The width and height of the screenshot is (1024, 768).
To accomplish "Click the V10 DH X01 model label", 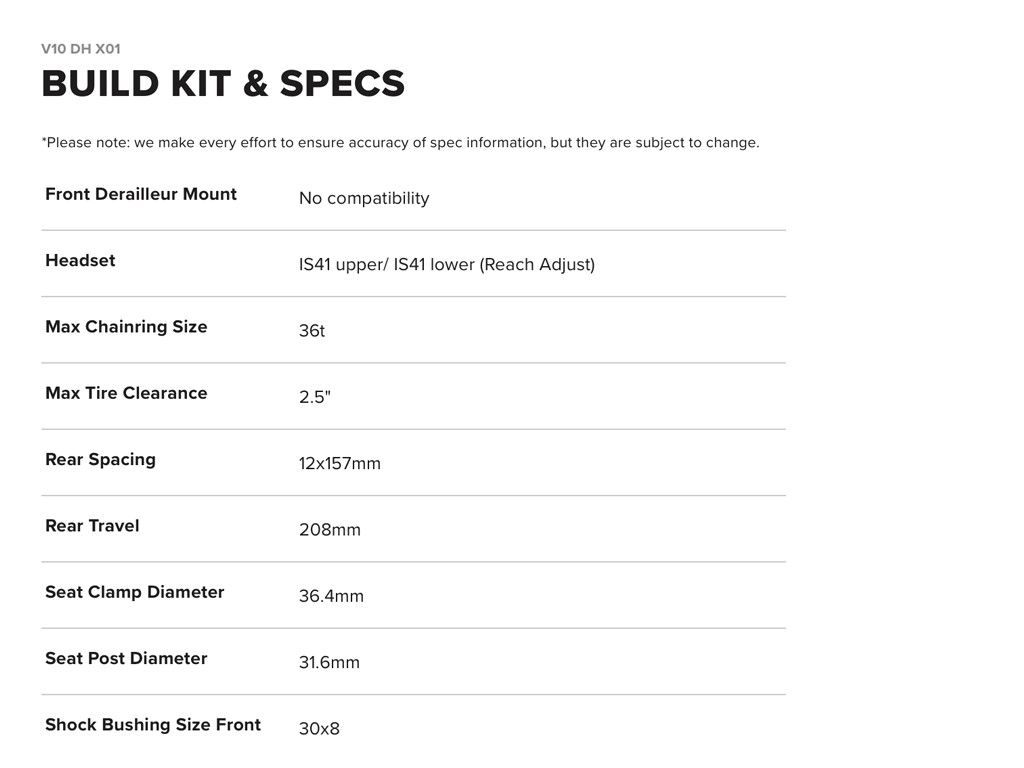I will (81, 49).
